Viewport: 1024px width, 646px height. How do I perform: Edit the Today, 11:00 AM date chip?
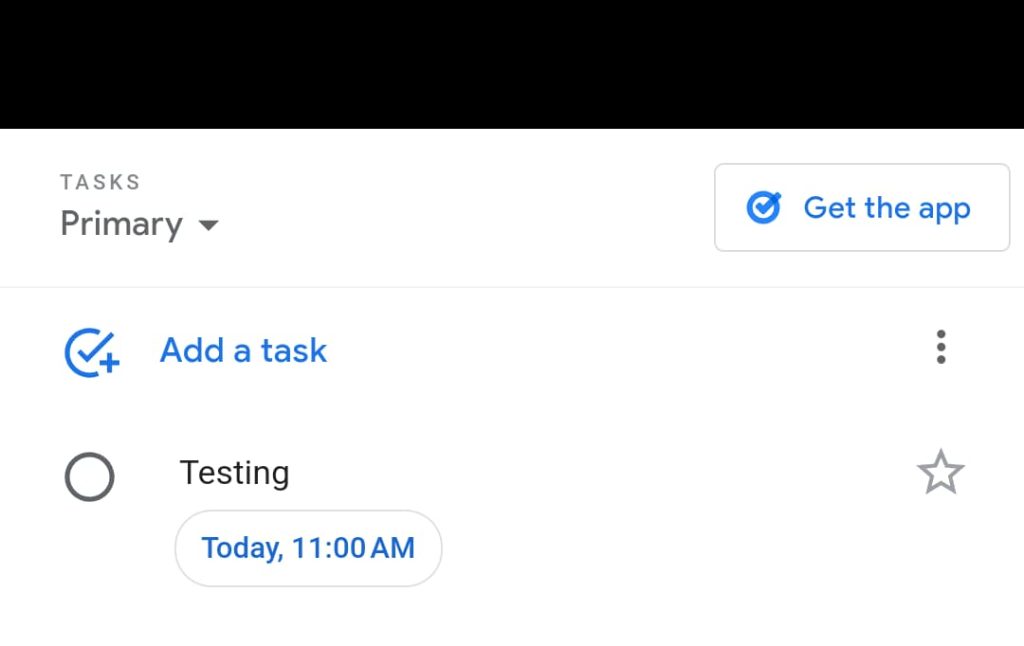pos(308,548)
